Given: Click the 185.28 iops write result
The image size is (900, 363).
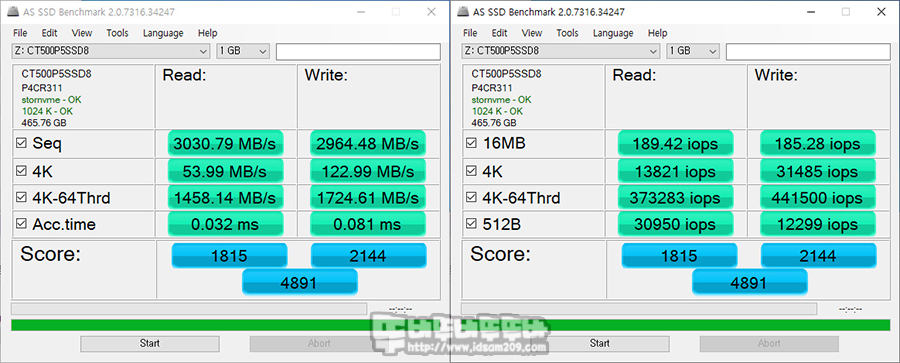Looking at the screenshot, I should pos(818,144).
